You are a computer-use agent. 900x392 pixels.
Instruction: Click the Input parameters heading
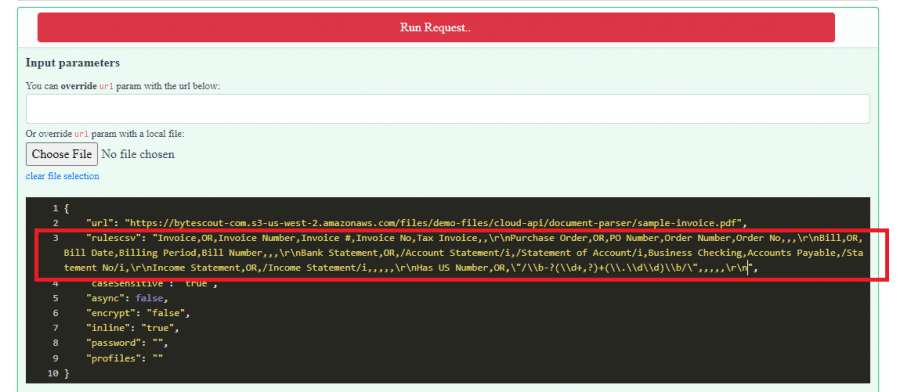click(72, 63)
